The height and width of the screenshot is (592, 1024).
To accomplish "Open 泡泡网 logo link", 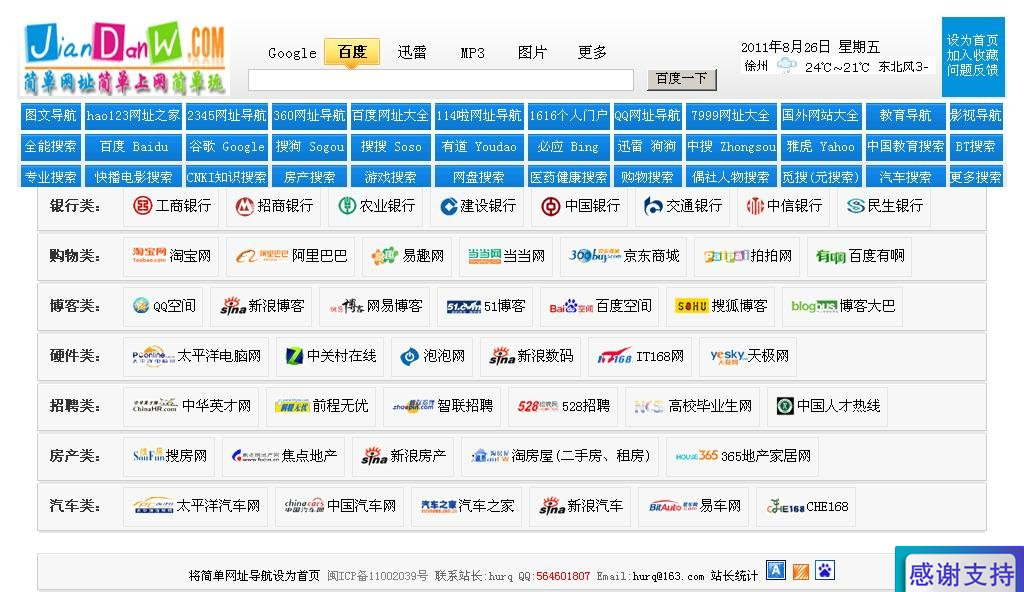I will coord(409,356).
